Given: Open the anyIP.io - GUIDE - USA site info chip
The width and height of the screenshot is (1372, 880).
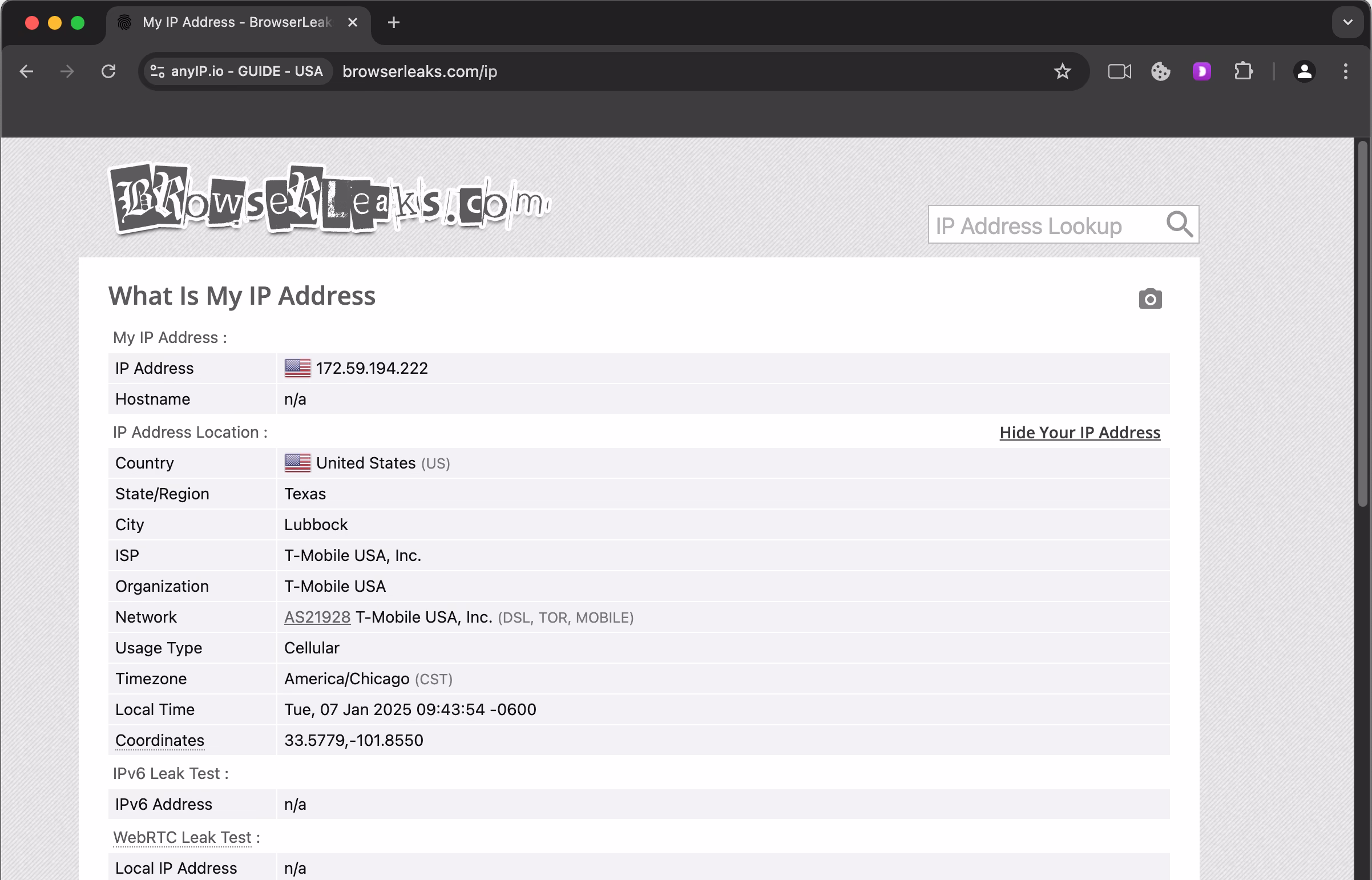Looking at the screenshot, I should (237, 71).
